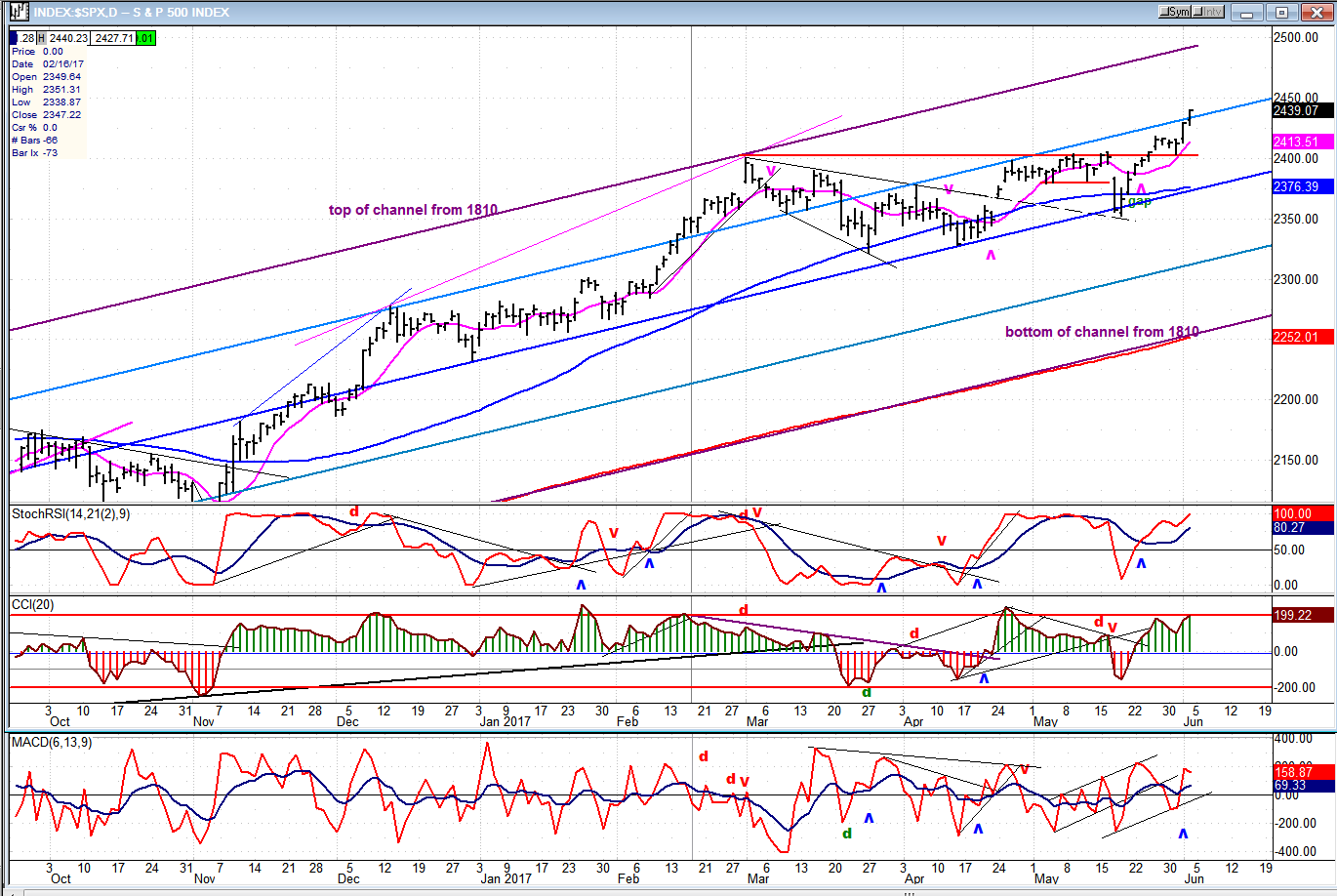Click the MACD 158.87 red value tag
This screenshot has width=1337, height=896.
[1302, 771]
